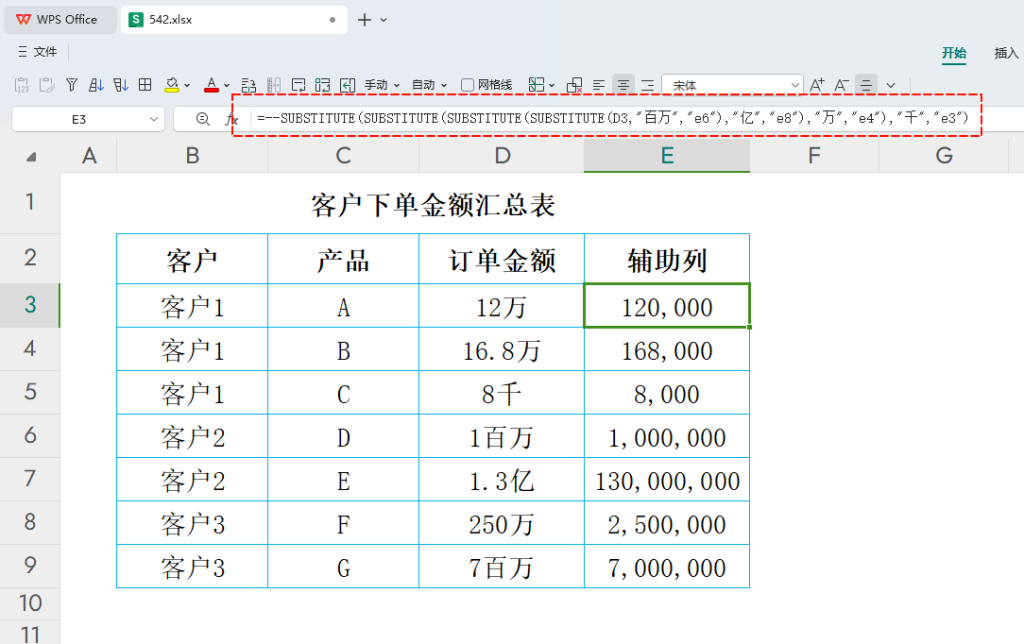Click the decrease font size icon

pos(841,85)
